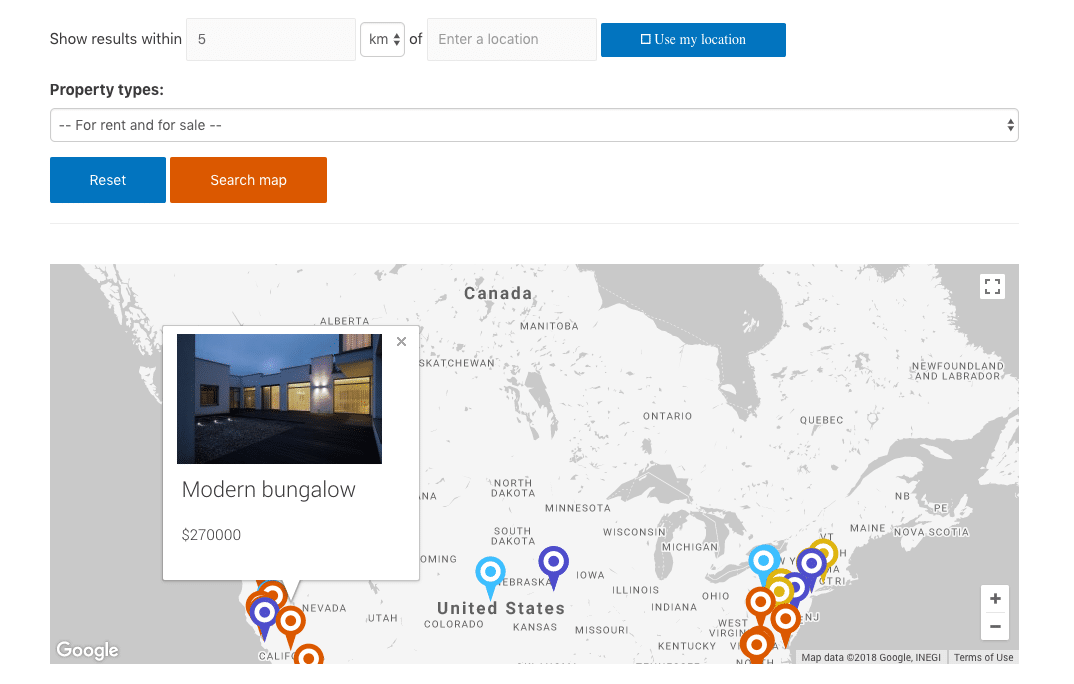Toggle fullscreen view of the map
The image size is (1074, 684).
pos(992,286)
